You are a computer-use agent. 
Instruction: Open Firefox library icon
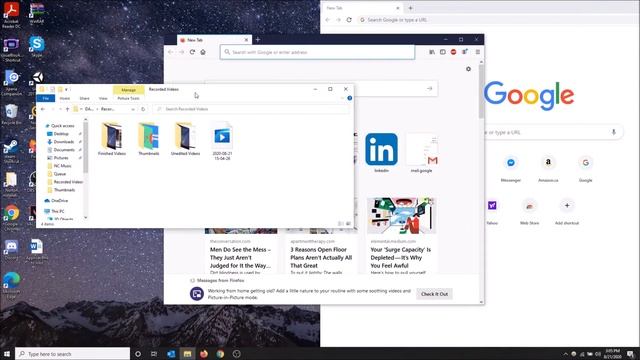click(432, 52)
